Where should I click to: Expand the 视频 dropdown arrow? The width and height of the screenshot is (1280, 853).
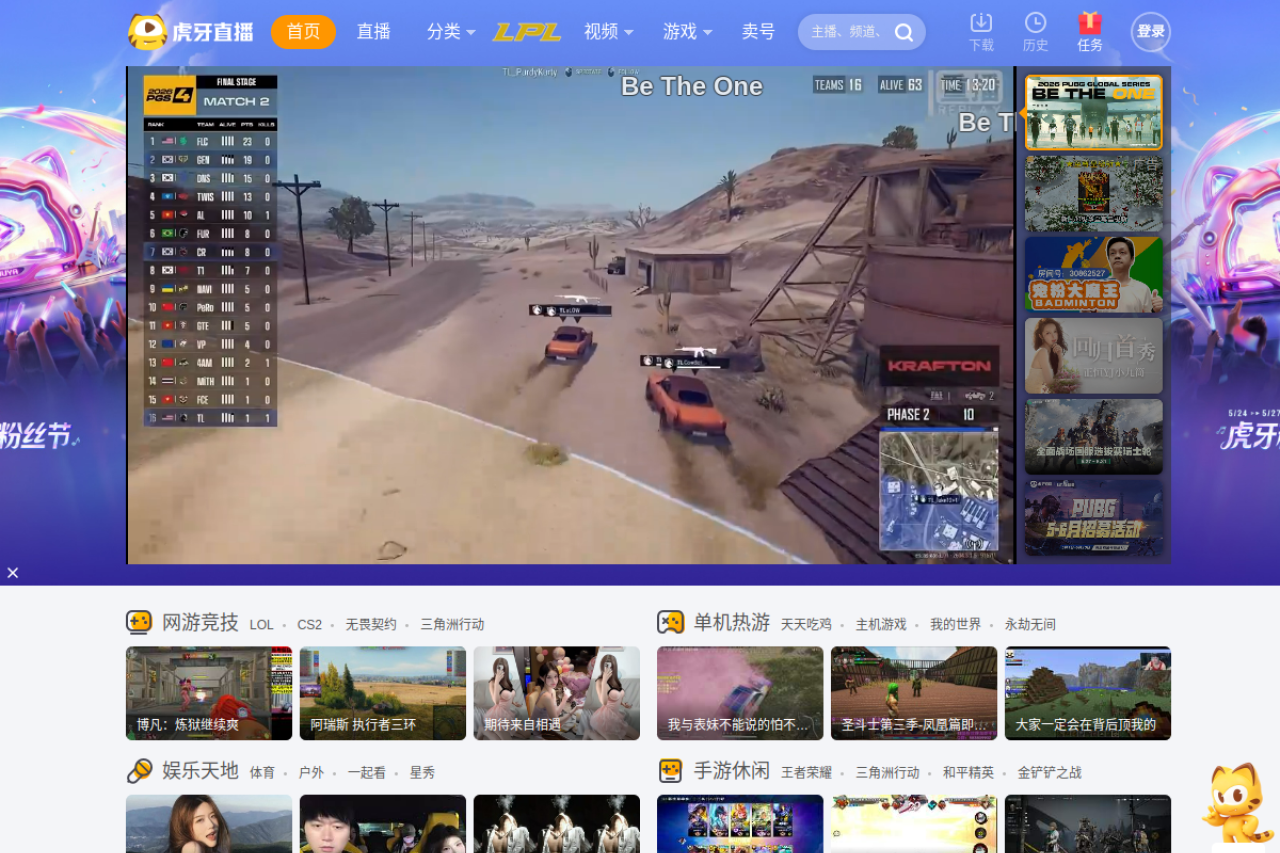[x=629, y=32]
